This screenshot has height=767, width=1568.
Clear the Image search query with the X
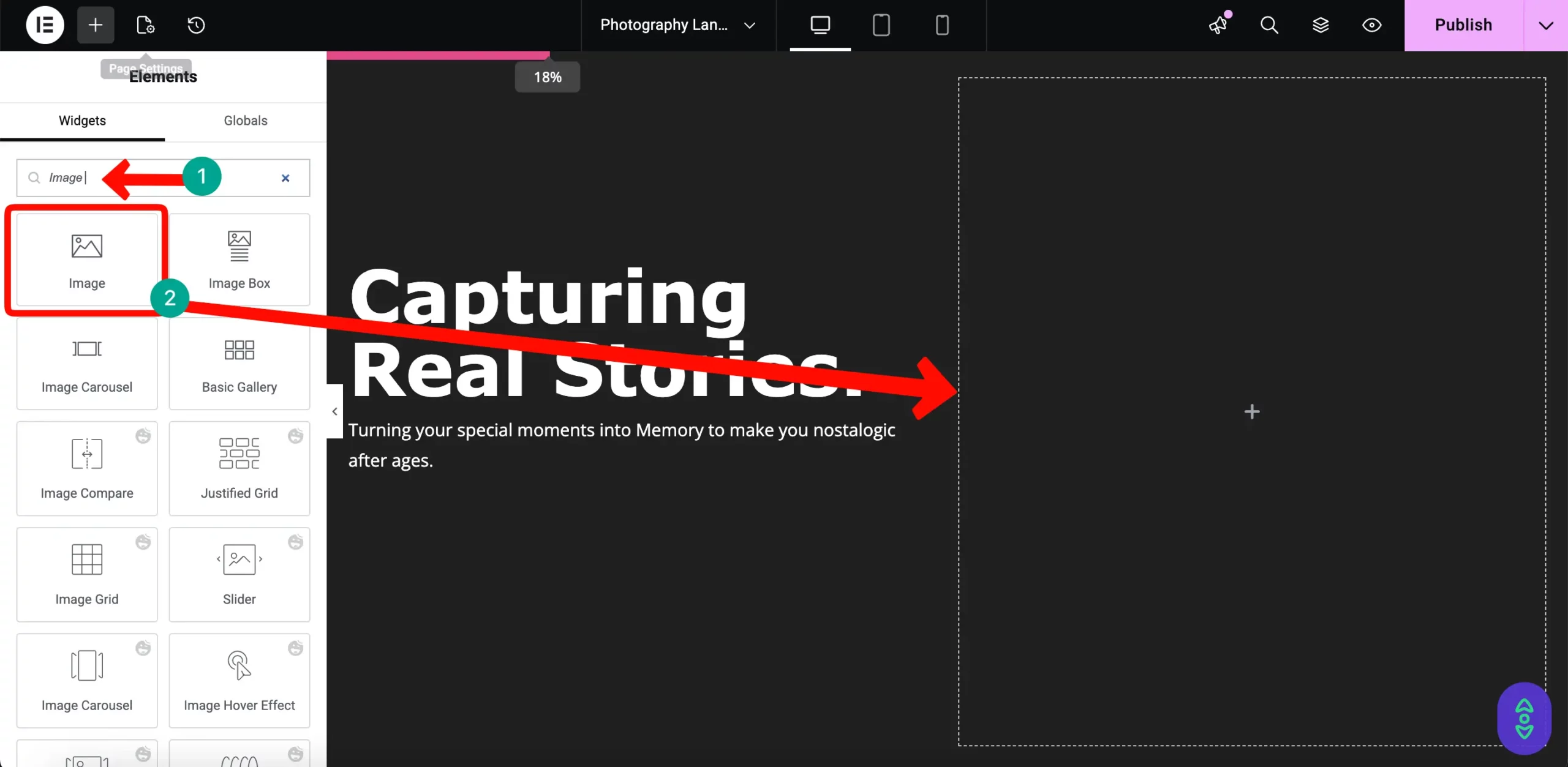pyautogui.click(x=285, y=178)
